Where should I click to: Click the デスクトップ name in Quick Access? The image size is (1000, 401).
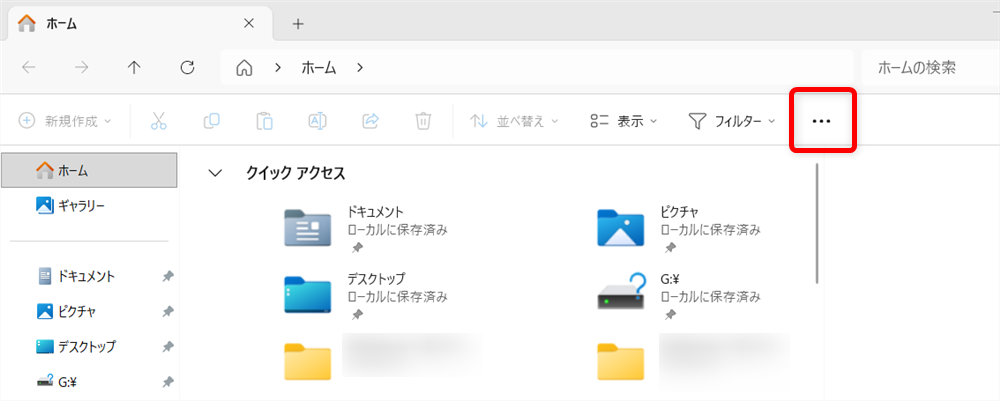376,279
